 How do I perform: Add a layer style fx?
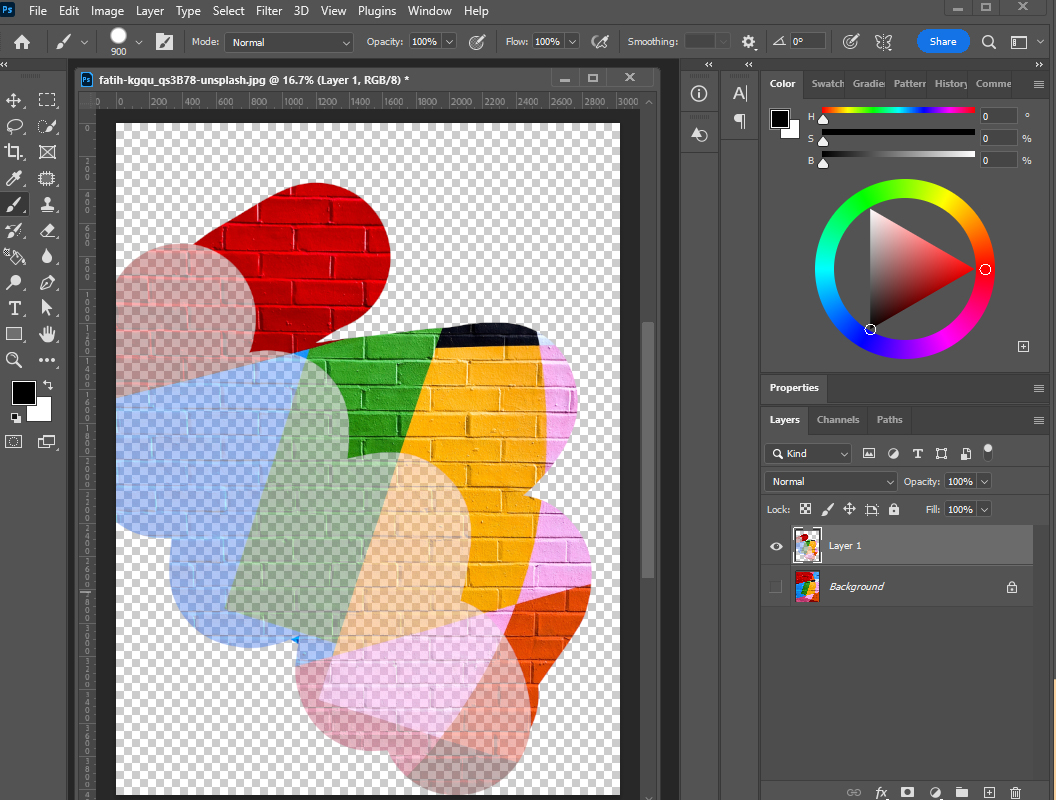click(881, 793)
